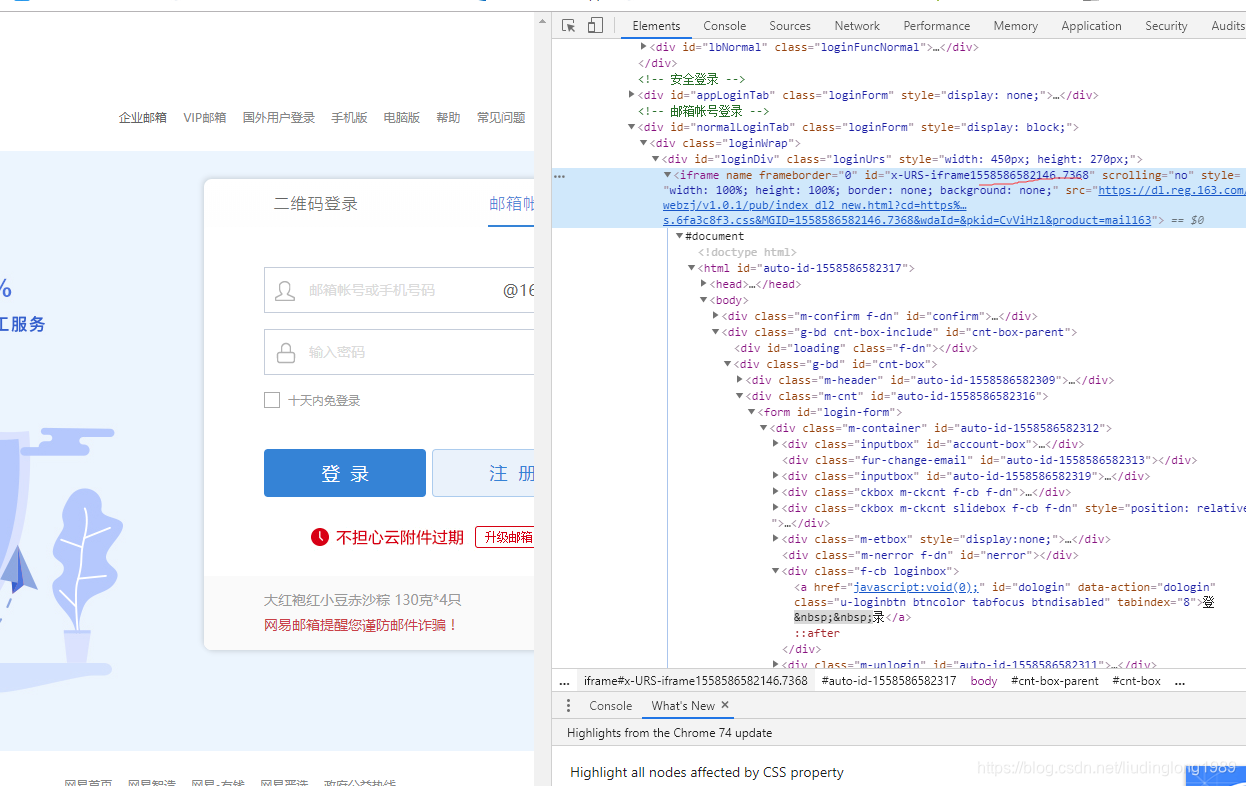Open the 企业邮箱 link

tap(143, 118)
